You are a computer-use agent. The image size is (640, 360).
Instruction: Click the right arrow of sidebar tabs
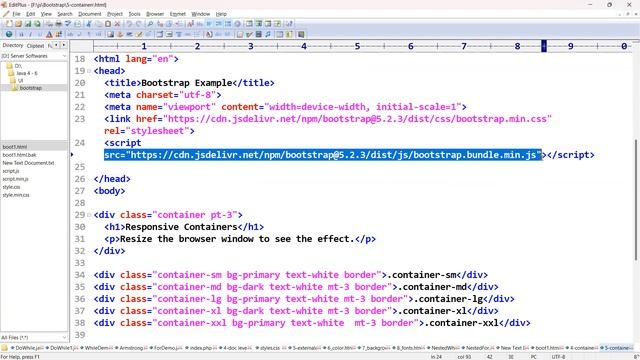64,45
